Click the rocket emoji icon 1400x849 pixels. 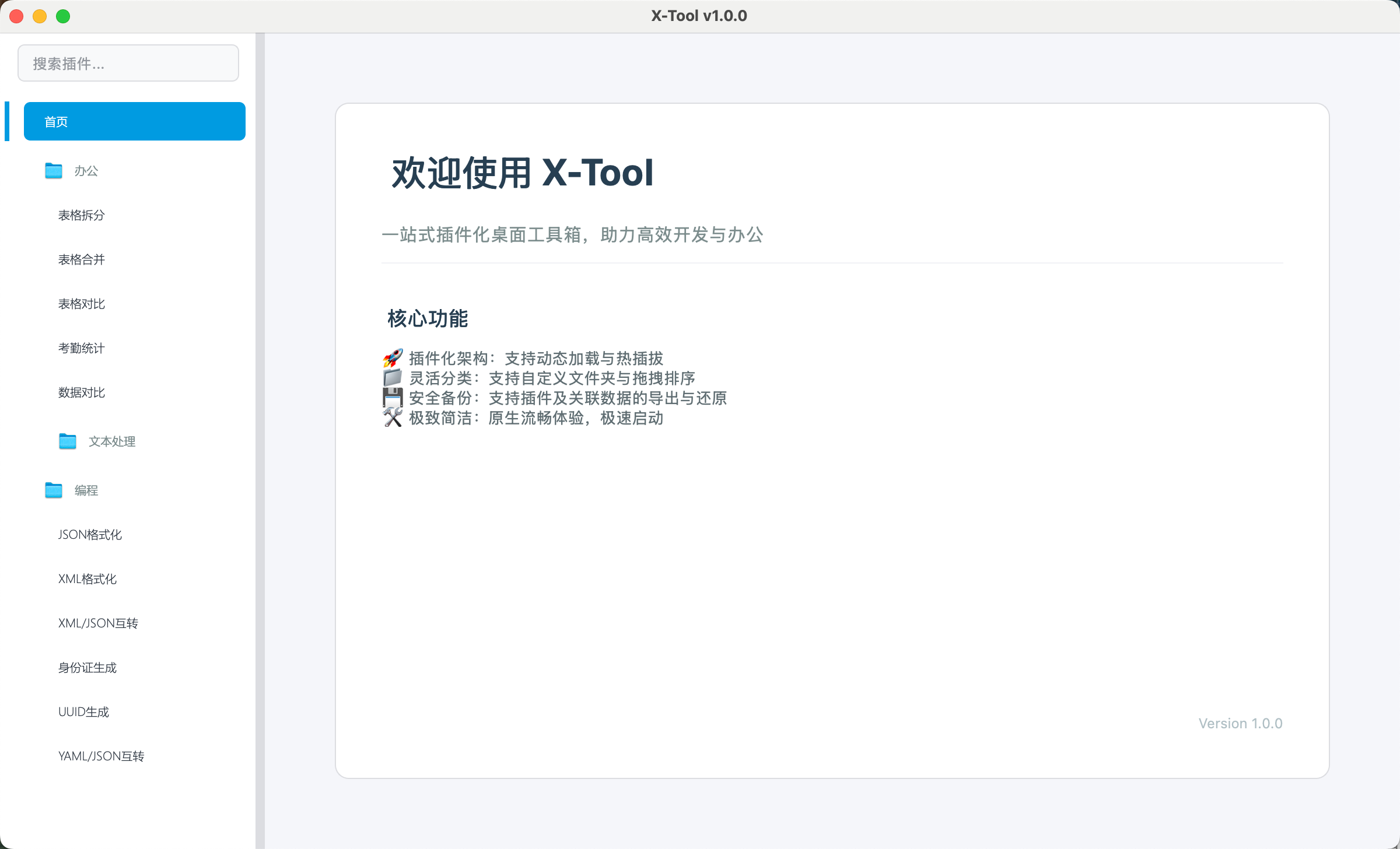(x=393, y=358)
